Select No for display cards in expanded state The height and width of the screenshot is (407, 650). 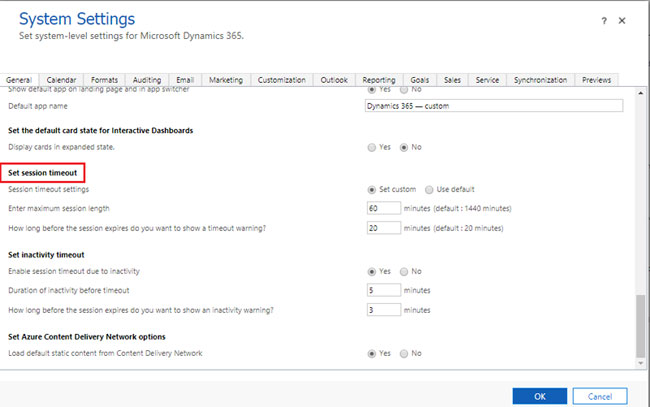404,148
